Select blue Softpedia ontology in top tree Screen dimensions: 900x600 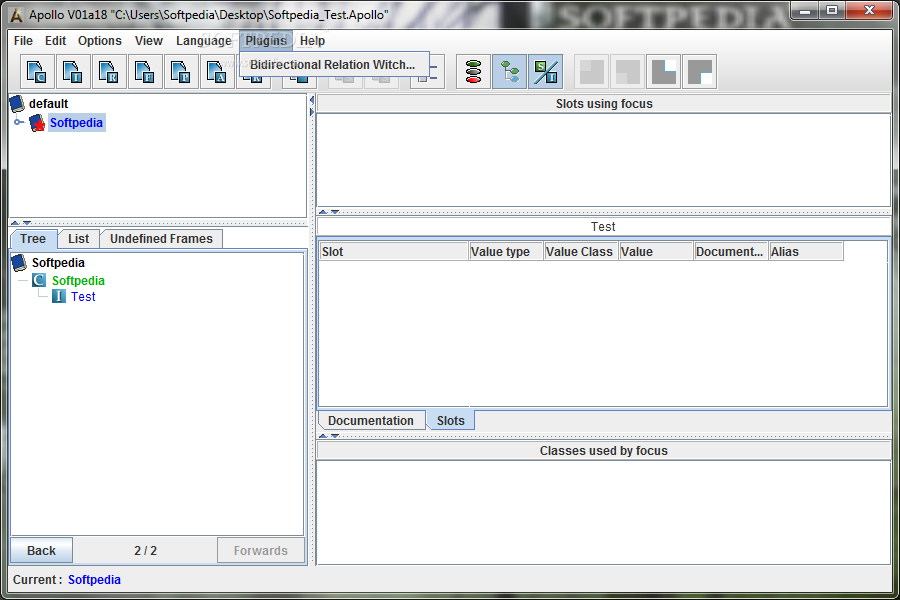(76, 123)
